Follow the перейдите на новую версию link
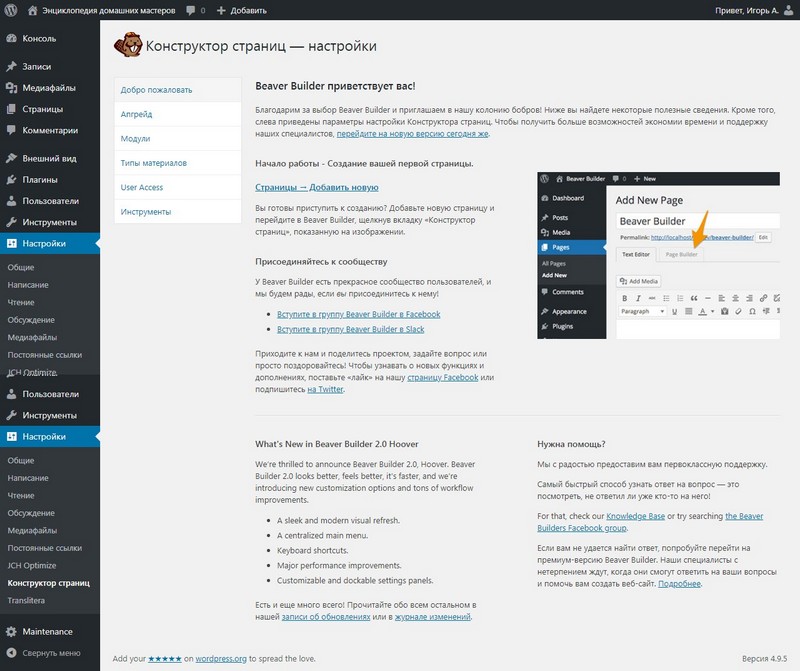Image resolution: width=800 pixels, height=671 pixels. point(412,134)
